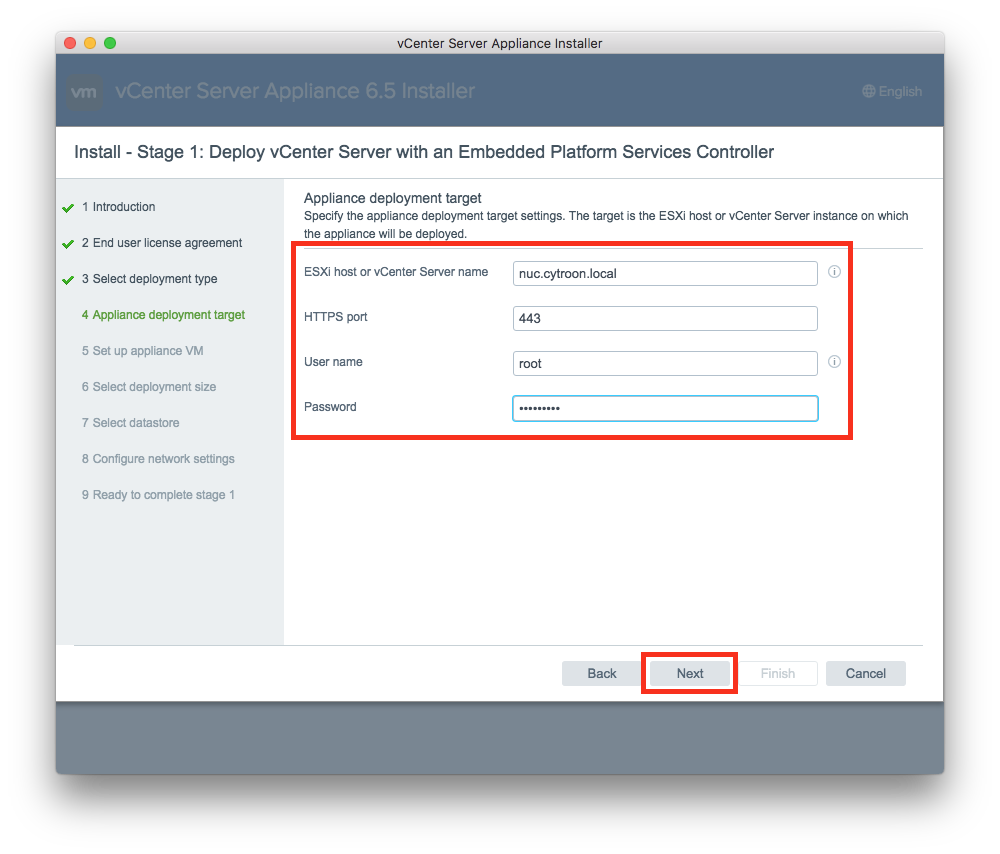Click the checkmark next to Select deployment type

pos(68,280)
